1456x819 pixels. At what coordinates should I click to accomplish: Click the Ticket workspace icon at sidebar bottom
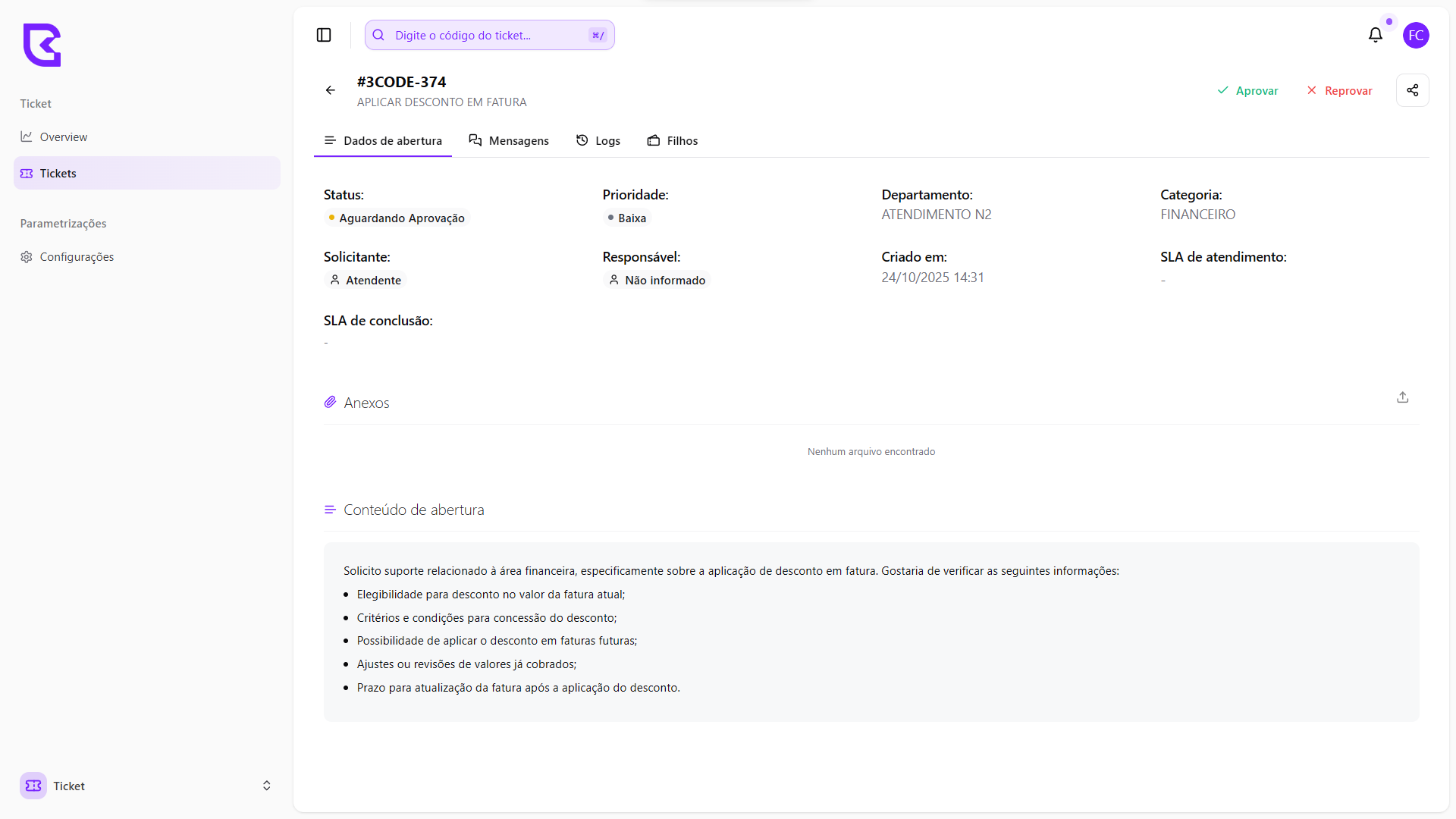point(33,786)
